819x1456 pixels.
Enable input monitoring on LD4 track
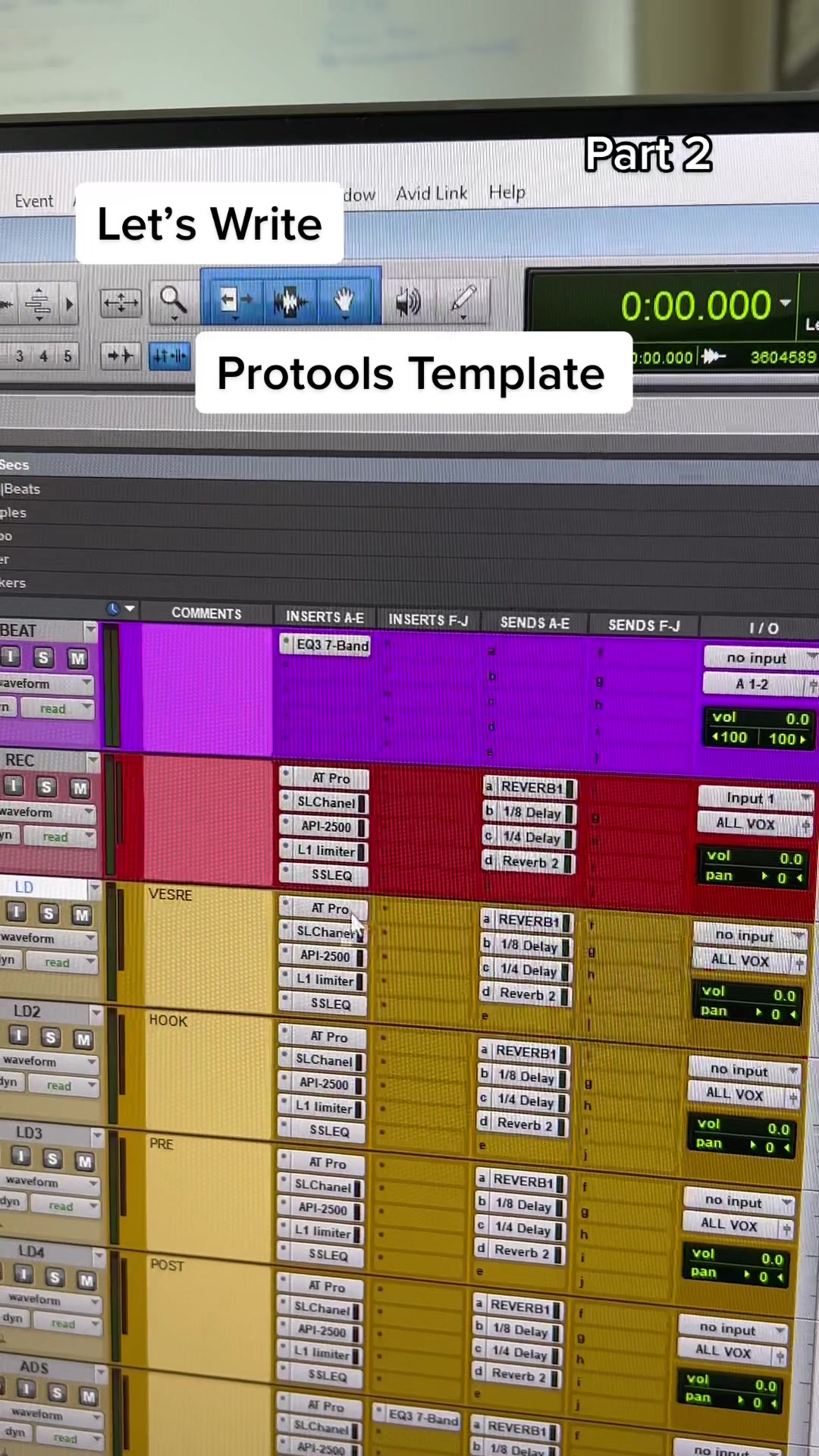[x=24, y=1276]
